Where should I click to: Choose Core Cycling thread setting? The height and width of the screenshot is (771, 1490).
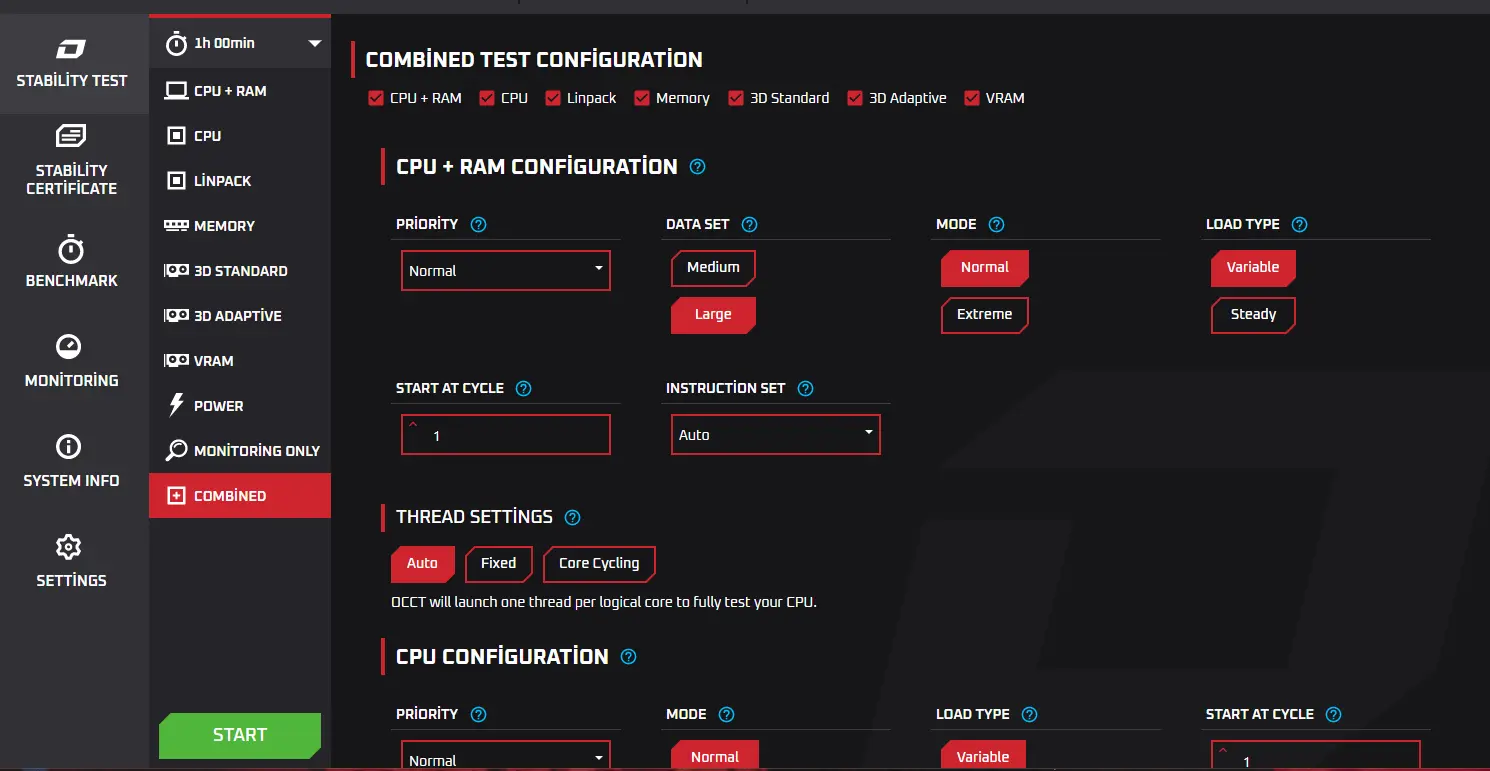point(599,564)
